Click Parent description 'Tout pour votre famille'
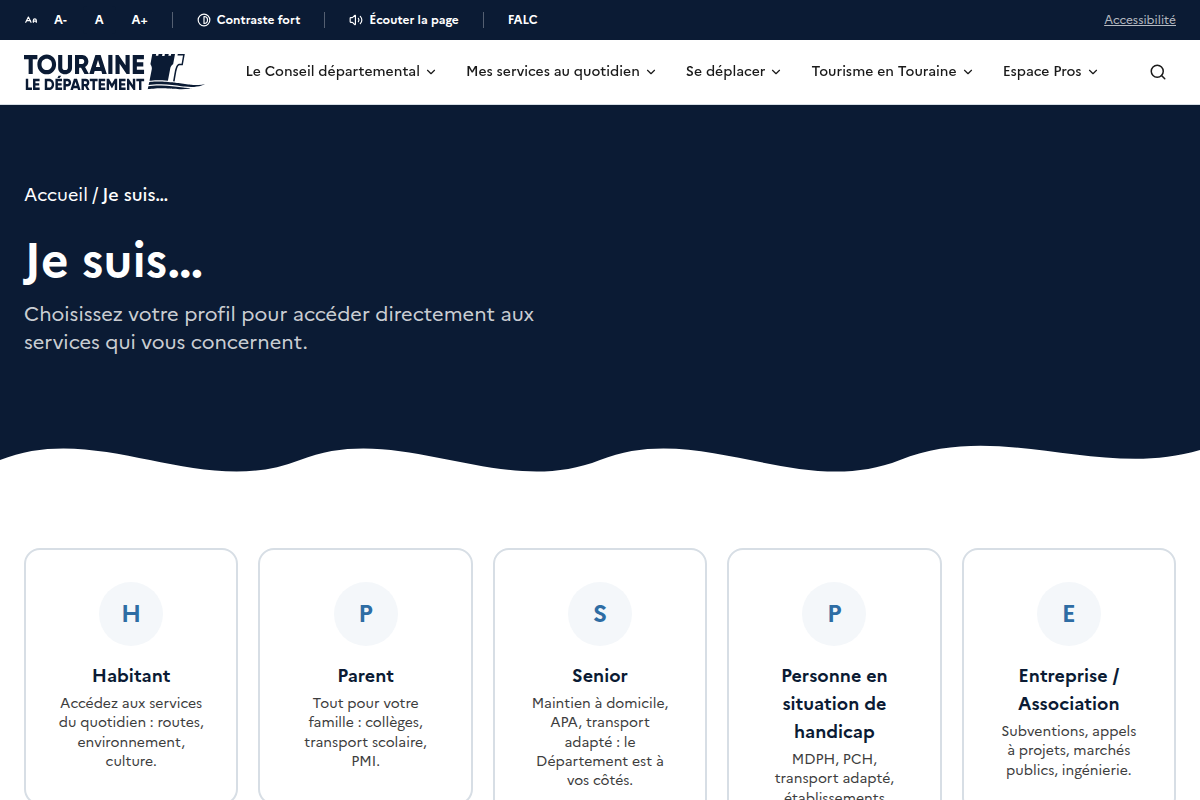Image resolution: width=1200 pixels, height=800 pixels. pyautogui.click(x=366, y=733)
